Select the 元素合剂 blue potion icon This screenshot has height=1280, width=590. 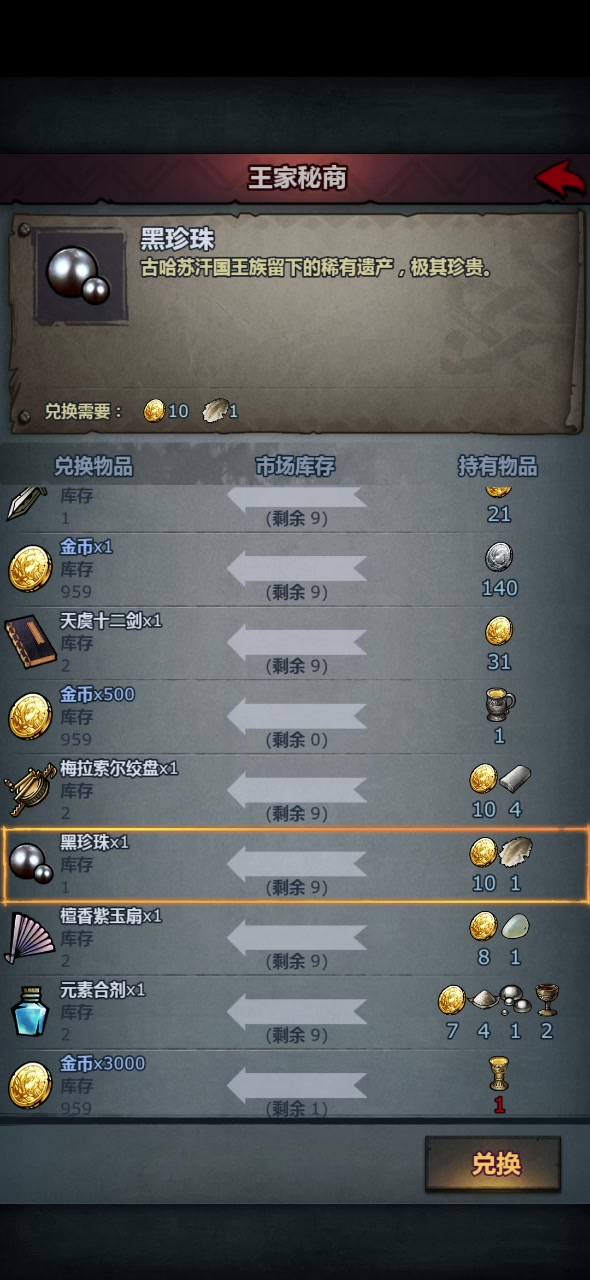click(29, 1011)
